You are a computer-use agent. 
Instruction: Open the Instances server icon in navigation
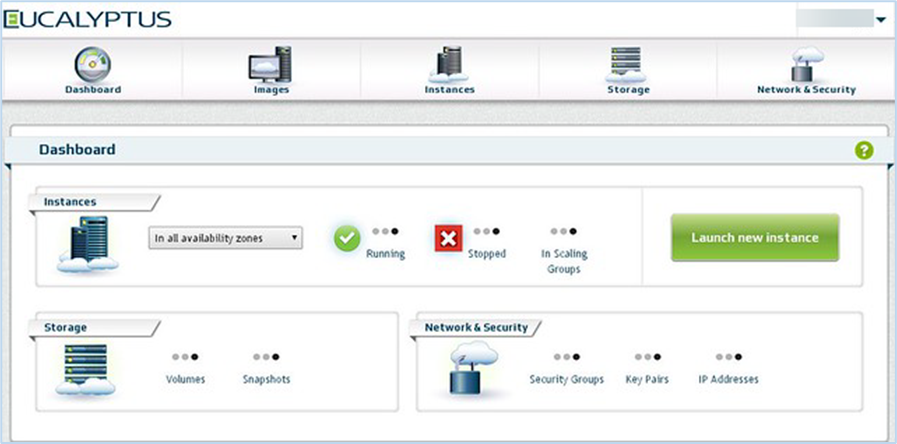[x=449, y=65]
